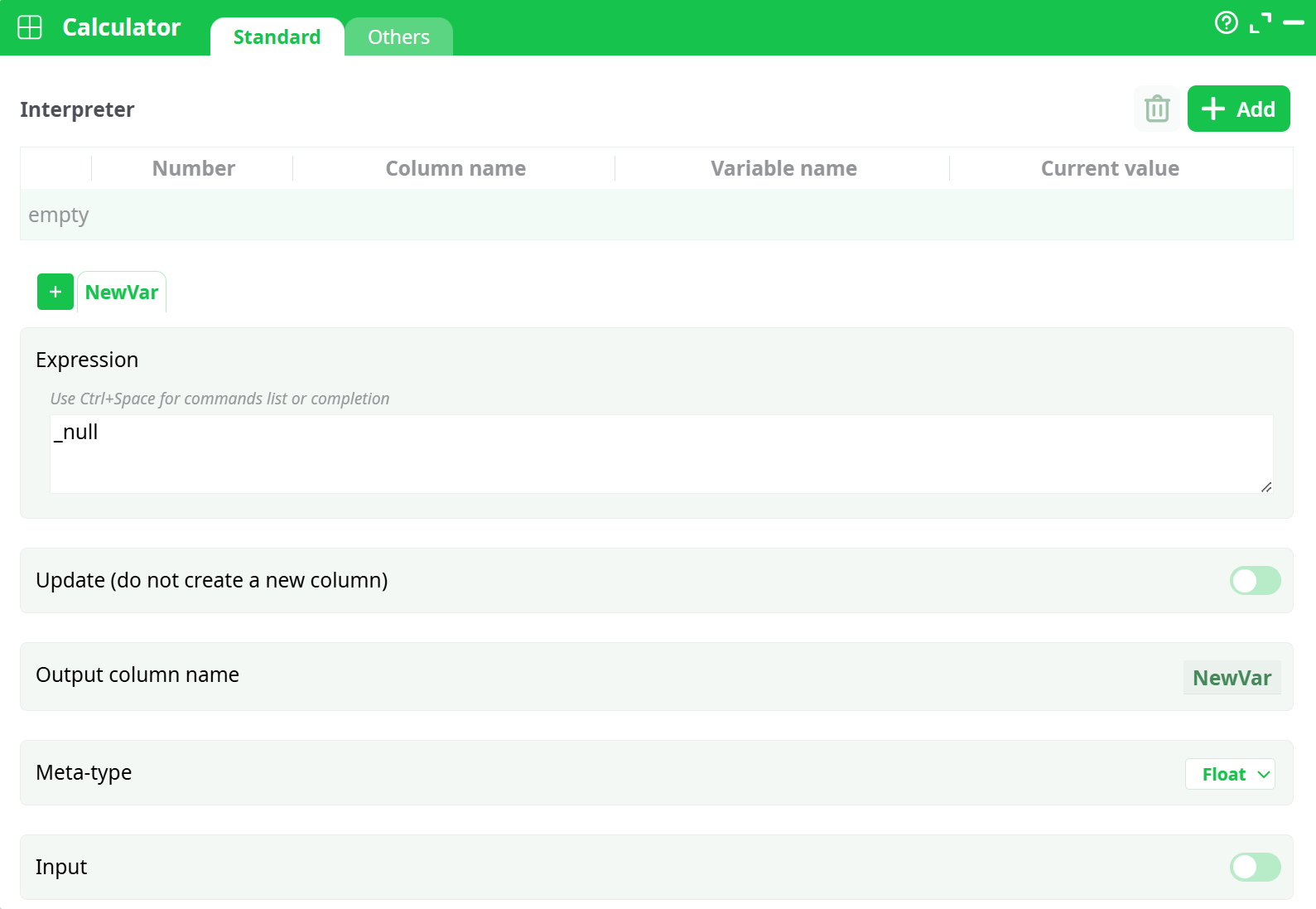Click the minimize dash icon
Viewport: 1316px width, 909px height.
coord(1293,23)
